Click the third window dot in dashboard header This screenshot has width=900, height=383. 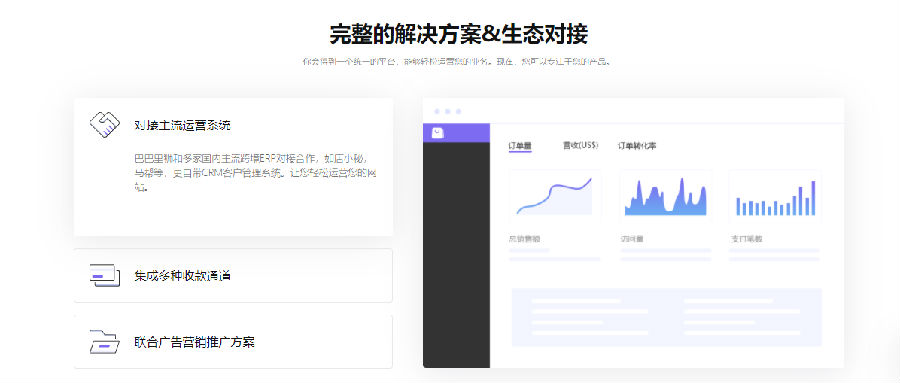click(x=458, y=111)
